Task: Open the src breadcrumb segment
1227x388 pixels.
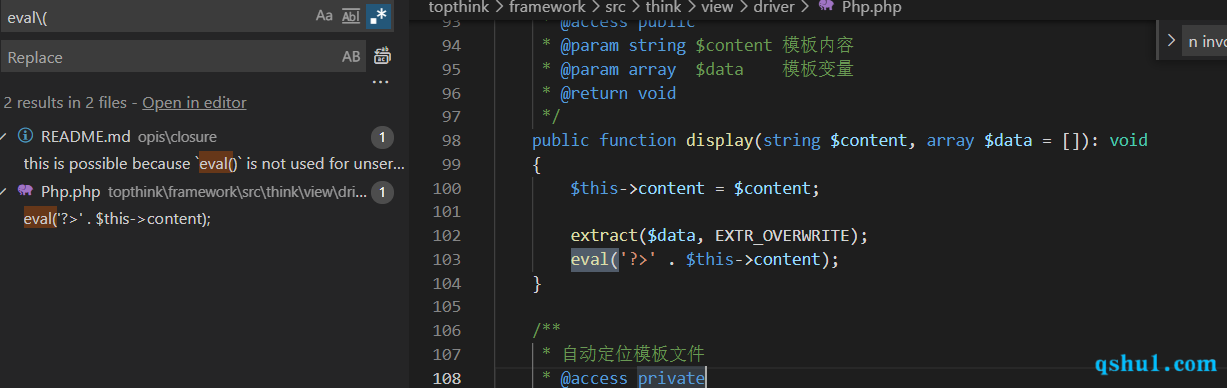Action: (x=615, y=7)
